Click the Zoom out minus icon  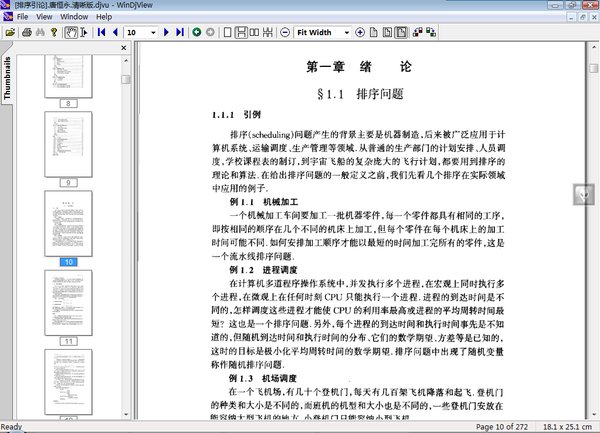285,33
